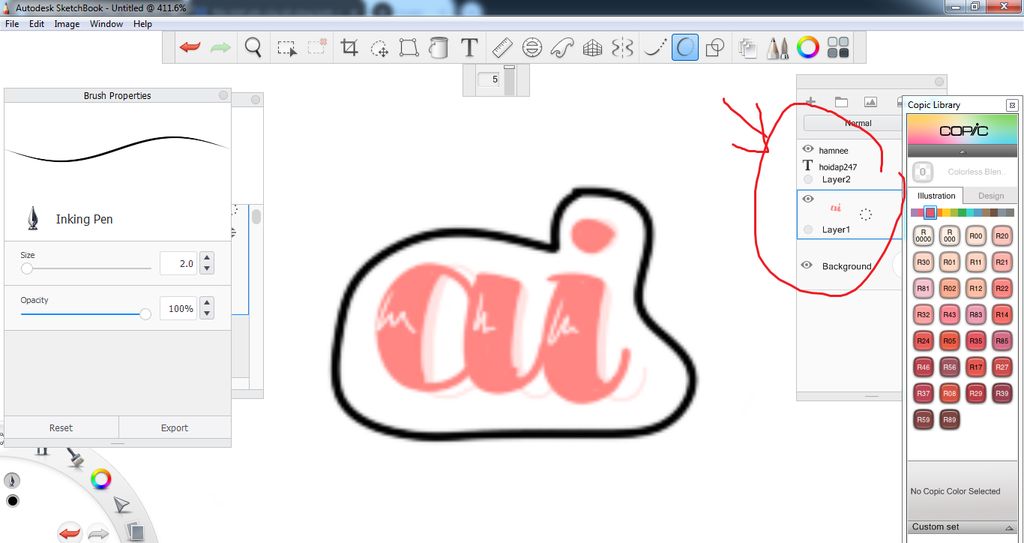Switch to the Illustration tab
The height and width of the screenshot is (543, 1024).
coord(936,195)
